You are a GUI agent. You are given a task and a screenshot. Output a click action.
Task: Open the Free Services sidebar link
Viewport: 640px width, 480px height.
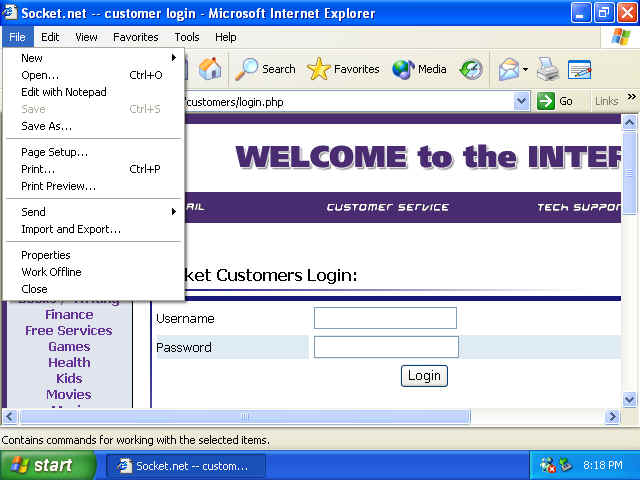click(69, 331)
